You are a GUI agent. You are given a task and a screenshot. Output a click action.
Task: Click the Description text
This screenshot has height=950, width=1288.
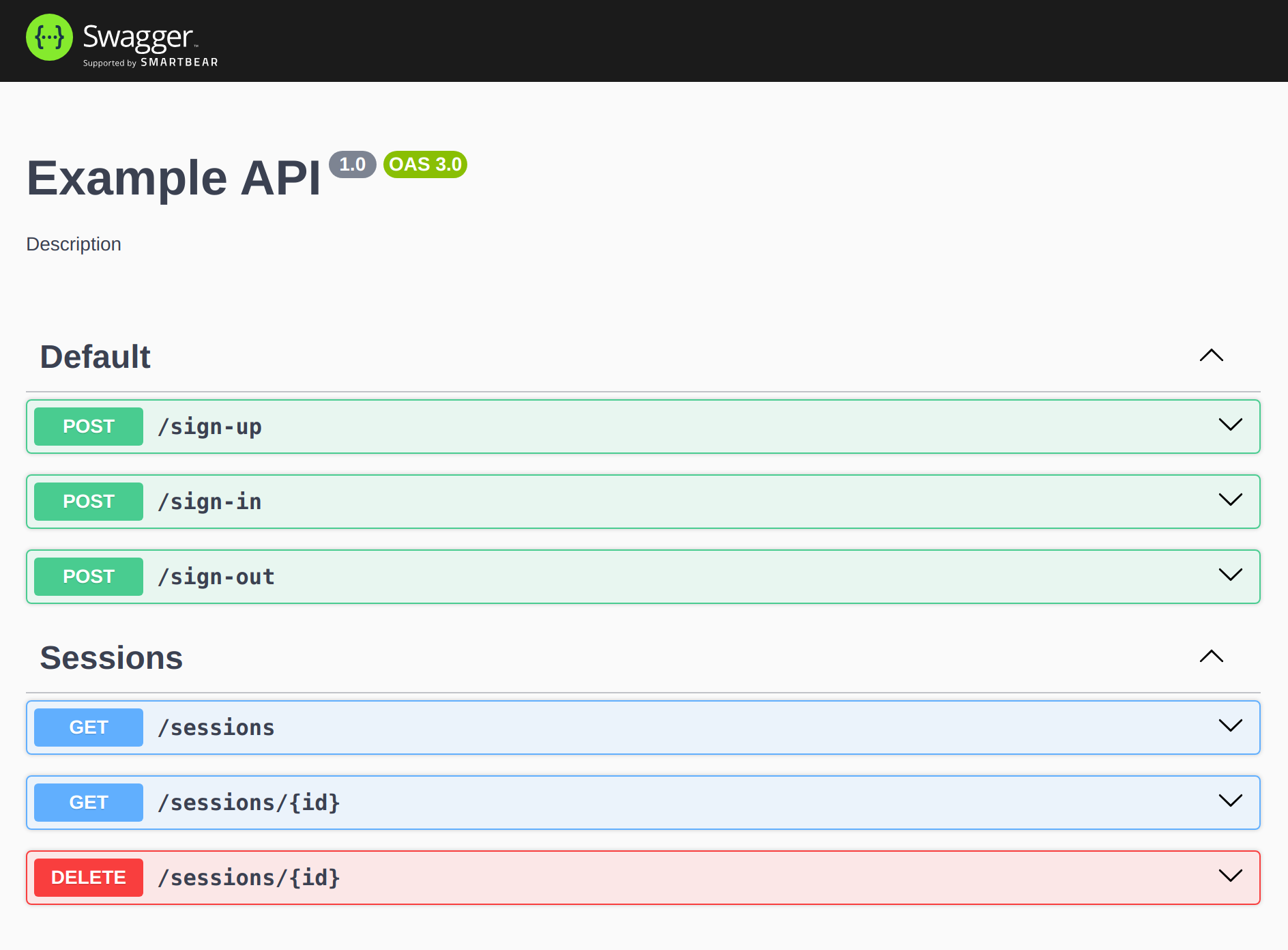74,244
